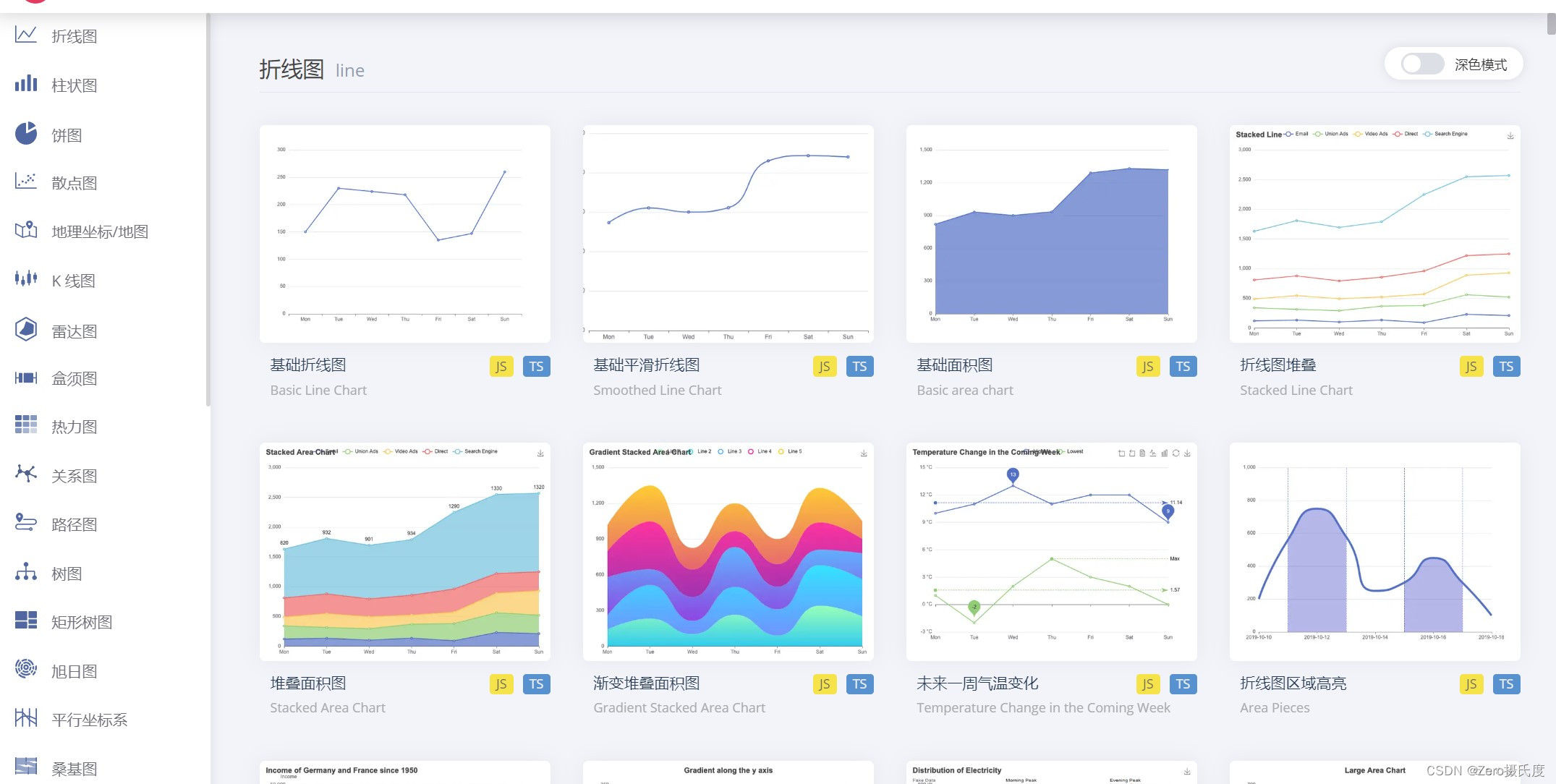1556x784 pixels.
Task: Click the page vertical scrollbar
Action: click(1551, 23)
